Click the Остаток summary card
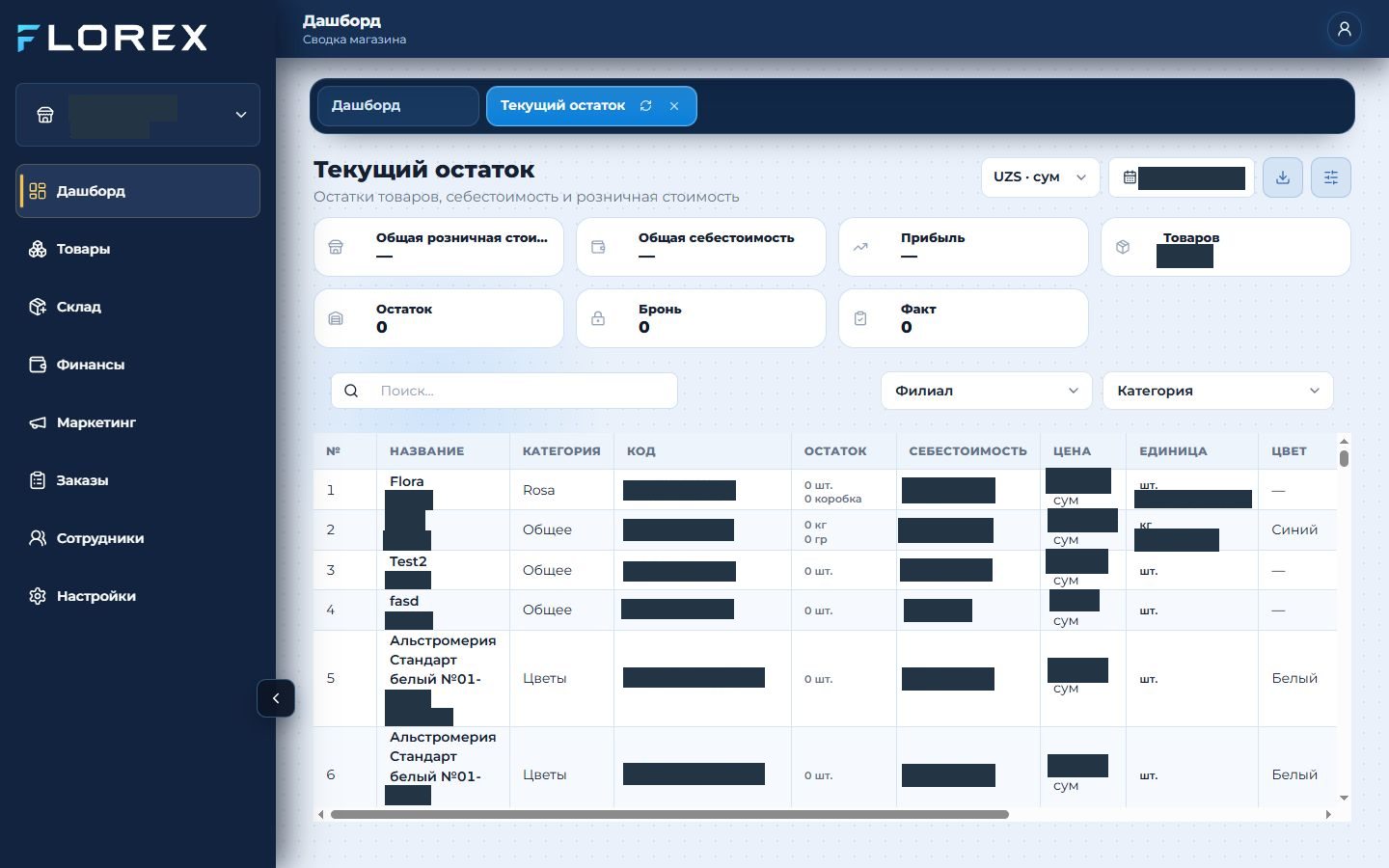1389x868 pixels. pos(439,318)
